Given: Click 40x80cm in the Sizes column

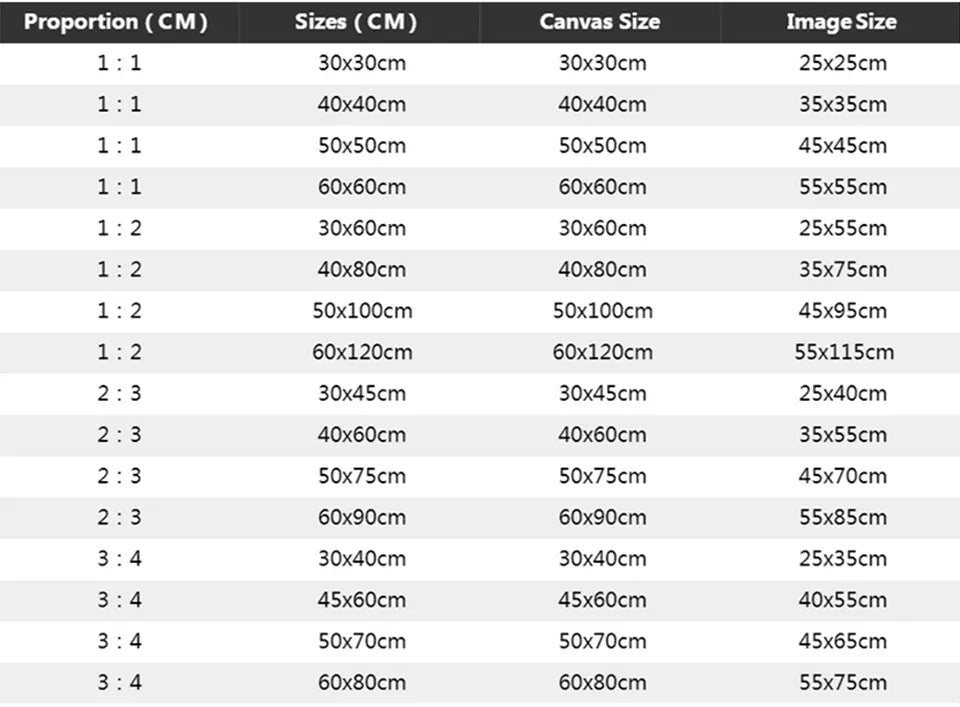Looking at the screenshot, I should pos(362,269).
